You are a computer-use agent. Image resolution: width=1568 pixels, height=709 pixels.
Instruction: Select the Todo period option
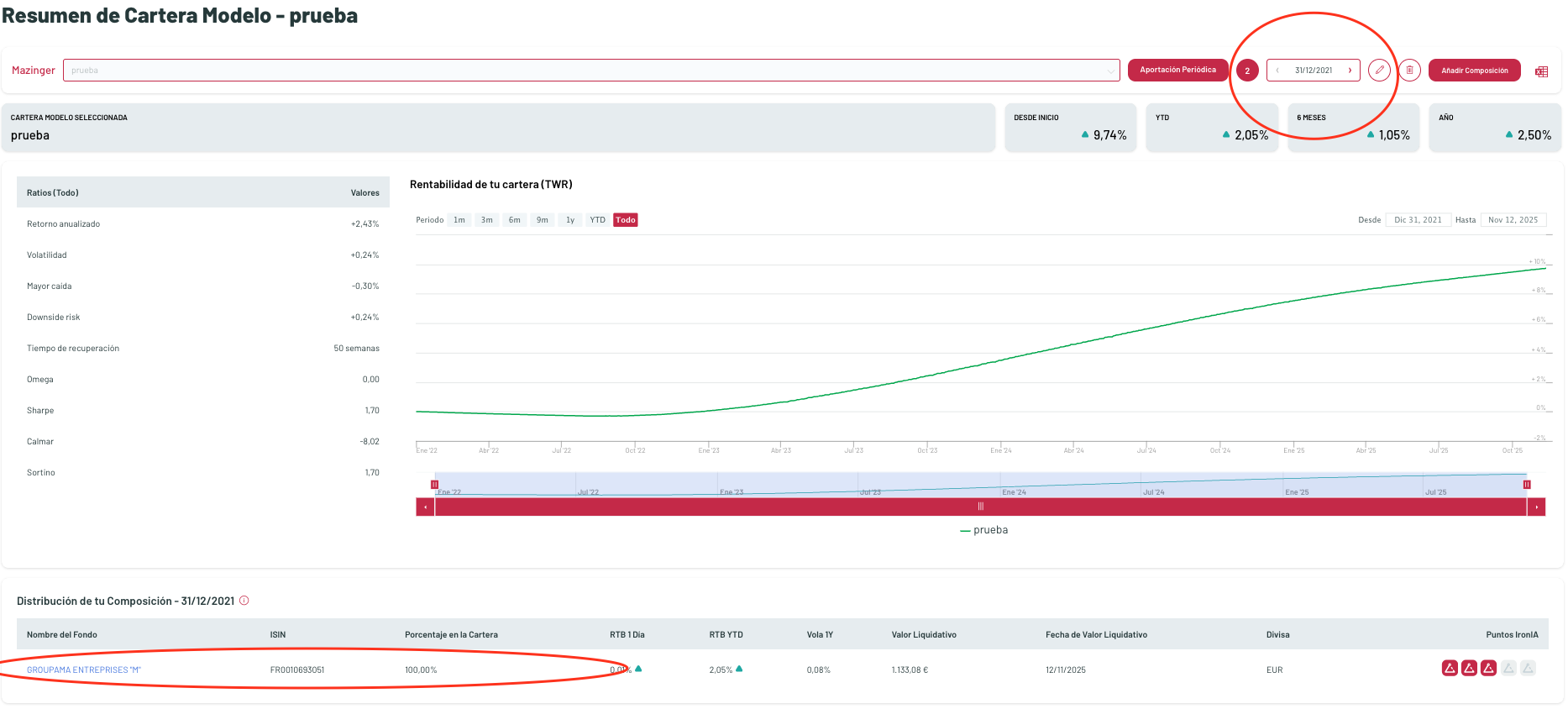[x=625, y=220]
